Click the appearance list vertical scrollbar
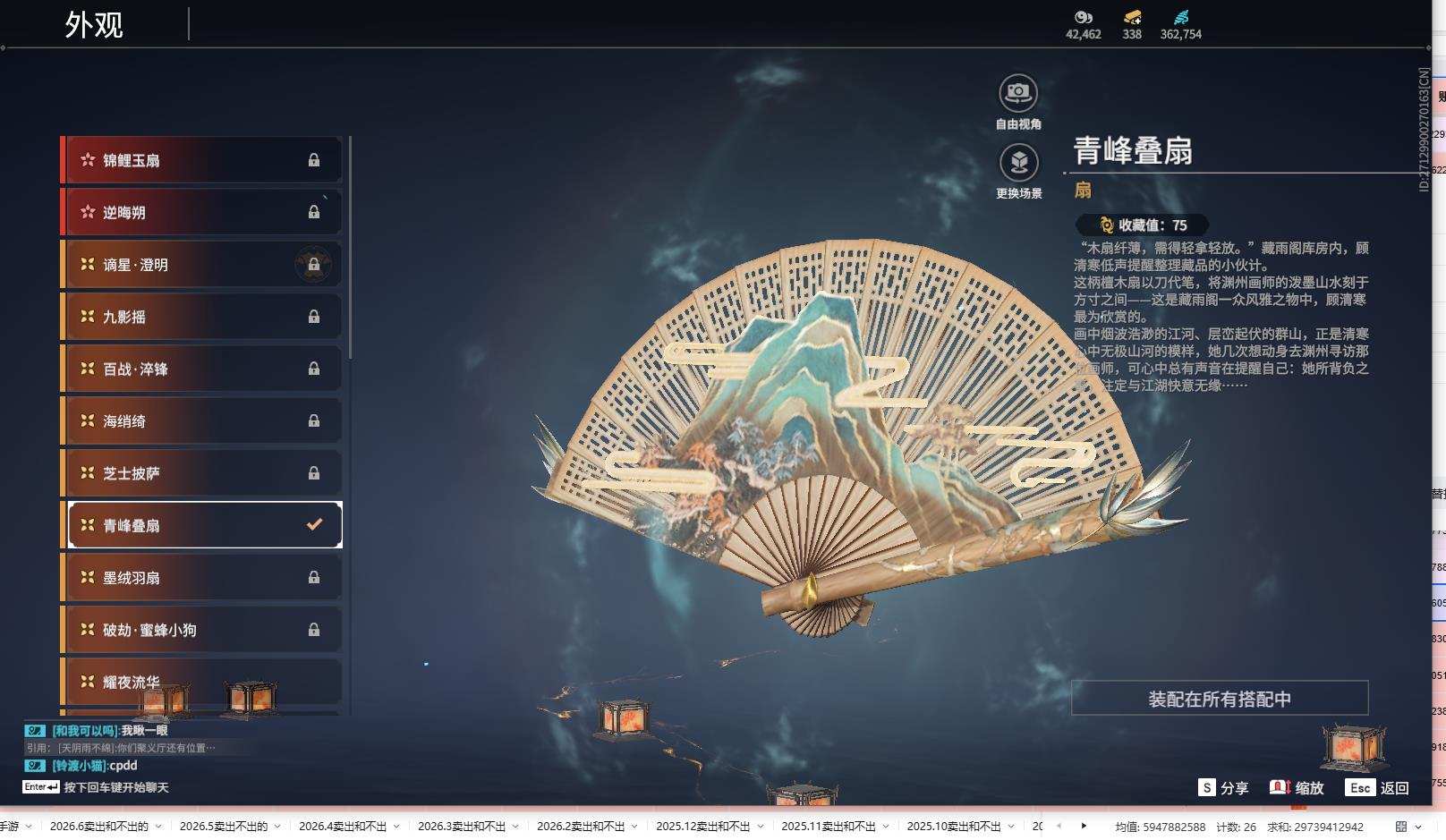The image size is (1446, 840). pos(350,248)
